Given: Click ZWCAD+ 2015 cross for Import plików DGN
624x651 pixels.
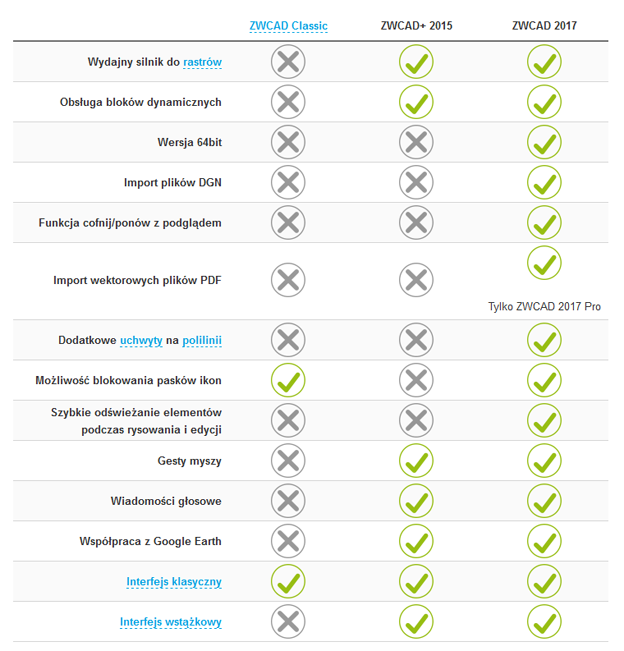Looking at the screenshot, I should click(x=416, y=182).
